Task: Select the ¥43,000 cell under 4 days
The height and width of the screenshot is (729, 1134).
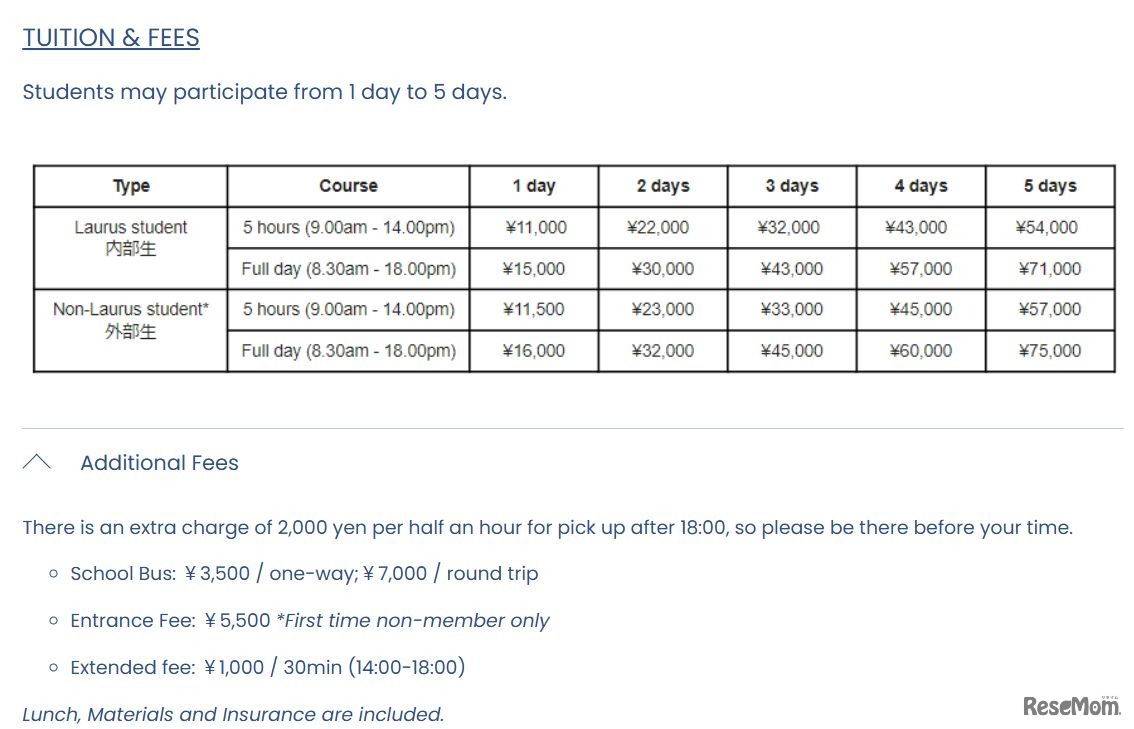Action: [921, 228]
